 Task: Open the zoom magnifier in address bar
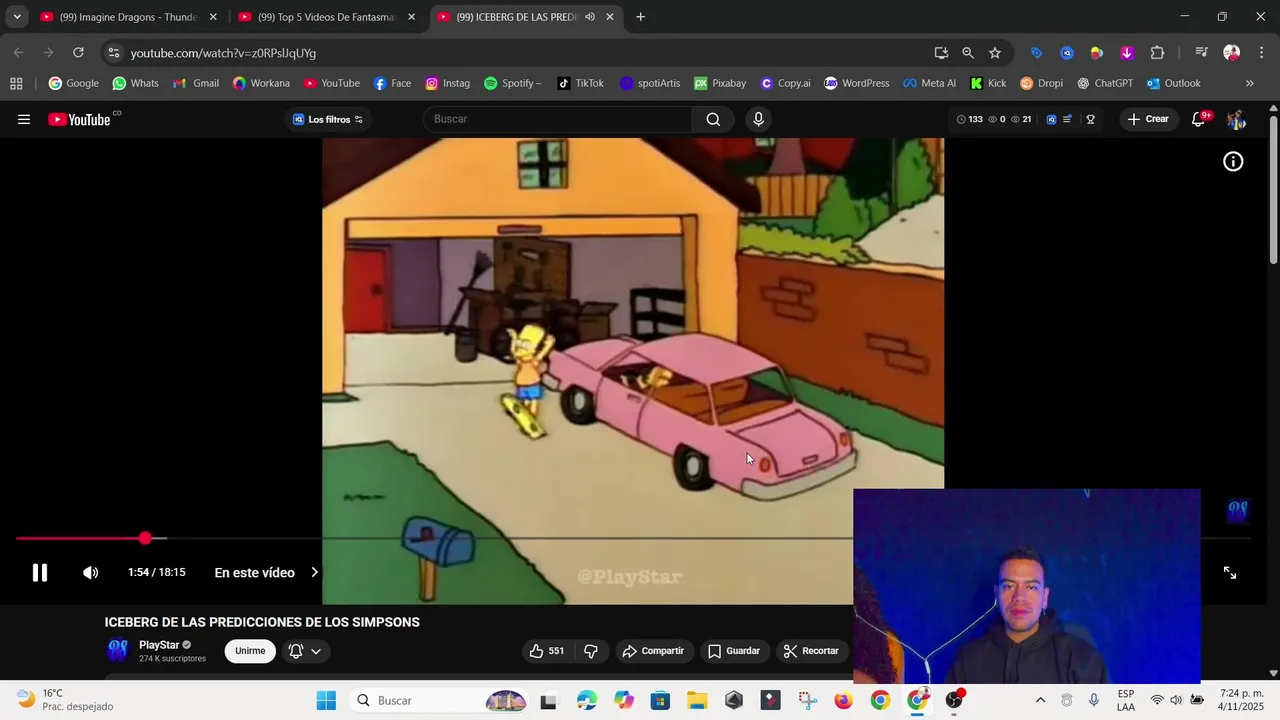click(968, 53)
